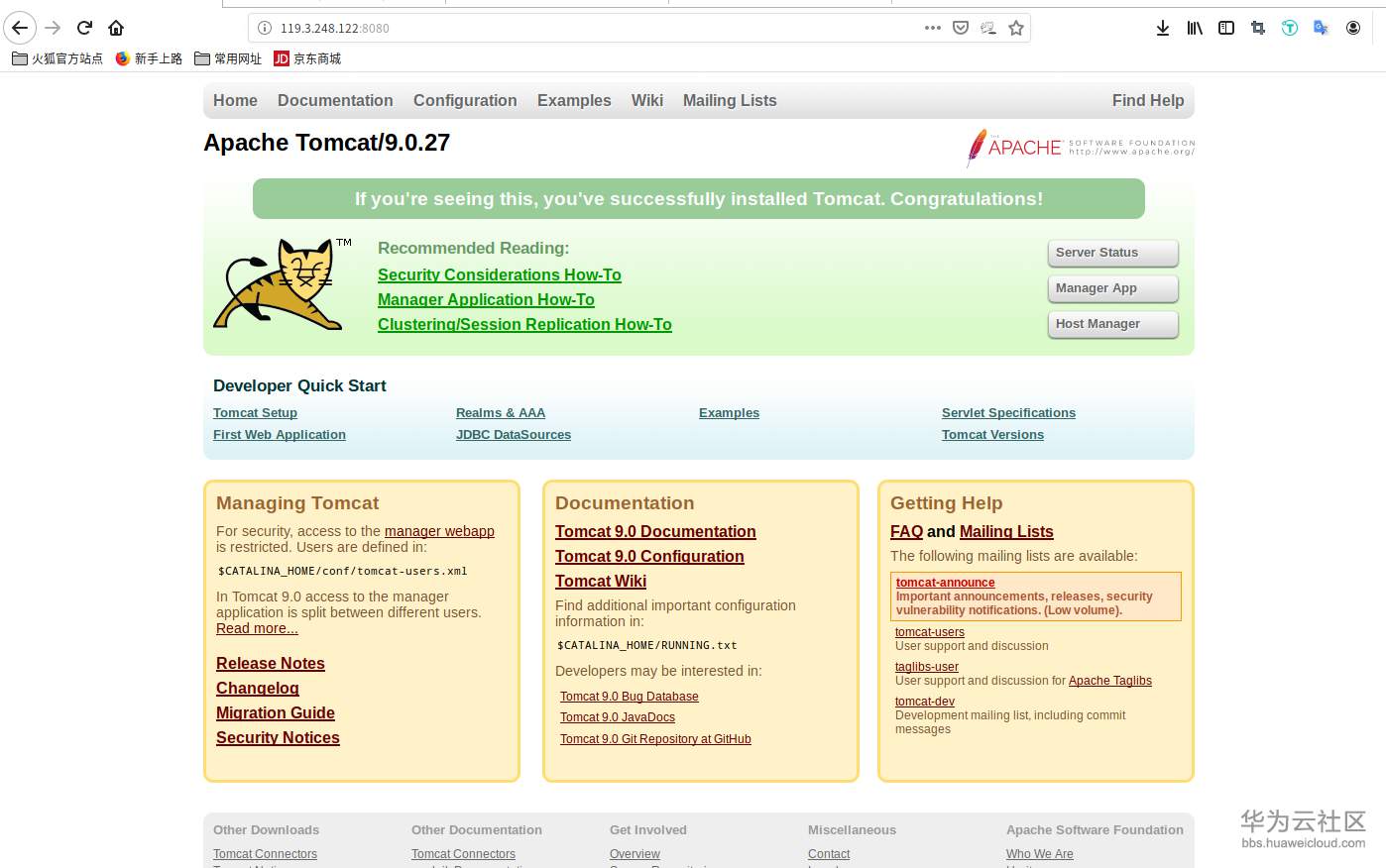The image size is (1386, 868).
Task: Follow the manager webapp link
Action: (x=439, y=531)
